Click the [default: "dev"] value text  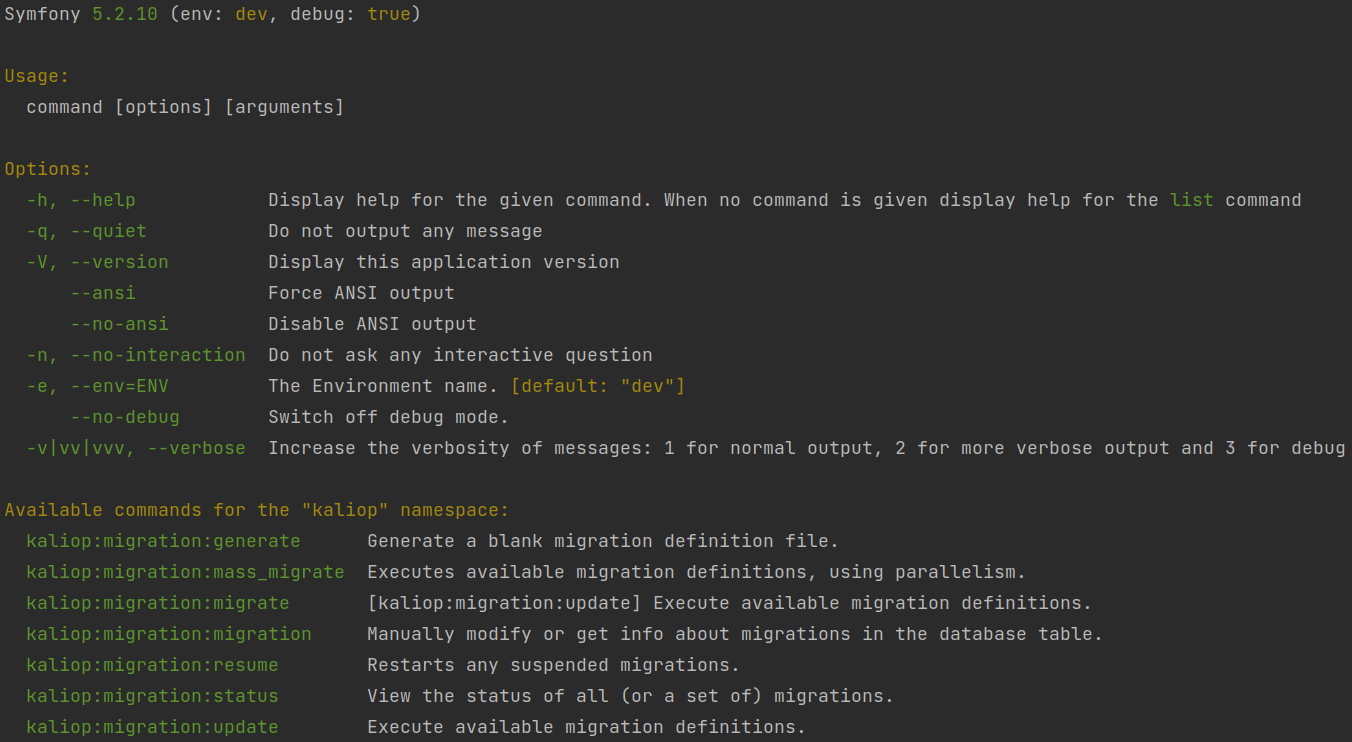[x=597, y=386]
